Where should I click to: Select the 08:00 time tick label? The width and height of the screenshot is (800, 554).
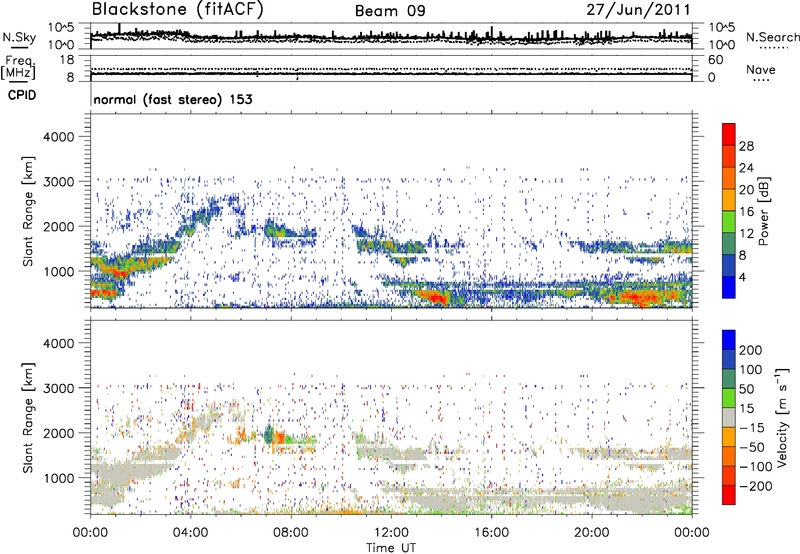[x=291, y=533]
